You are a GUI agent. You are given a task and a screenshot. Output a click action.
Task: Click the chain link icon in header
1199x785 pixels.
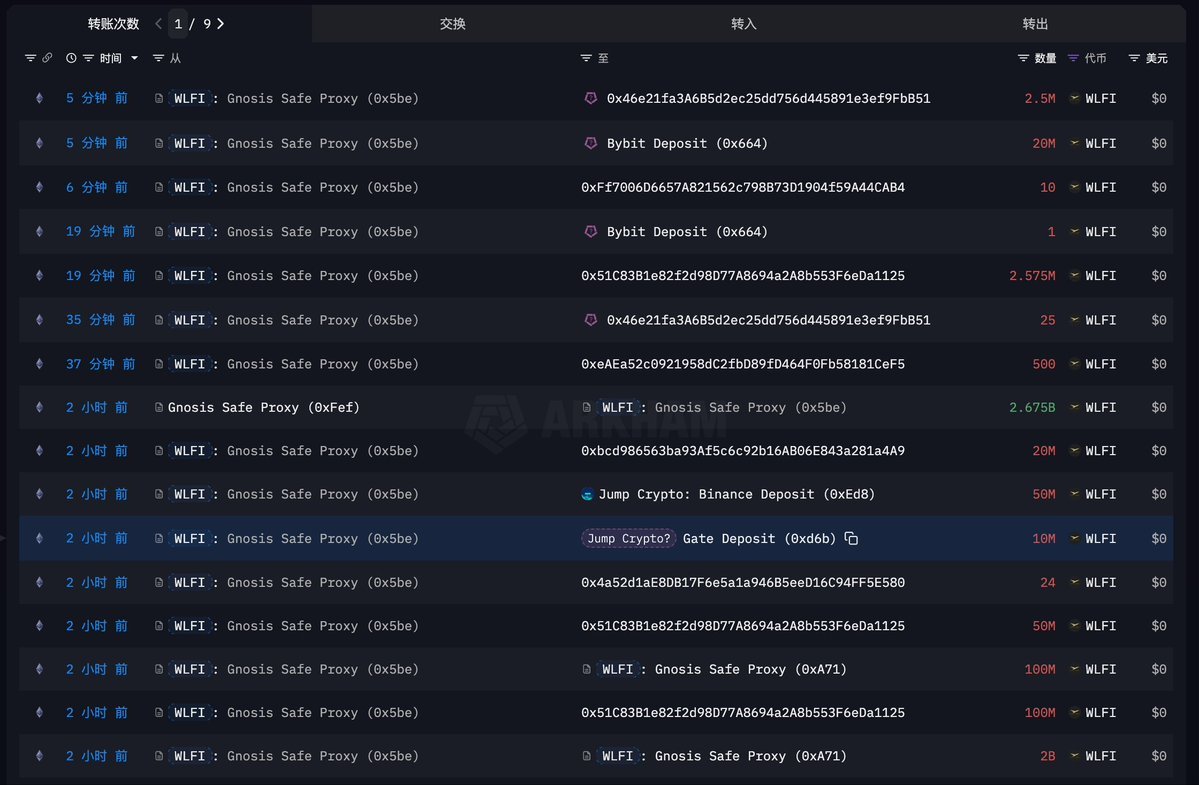[47, 58]
